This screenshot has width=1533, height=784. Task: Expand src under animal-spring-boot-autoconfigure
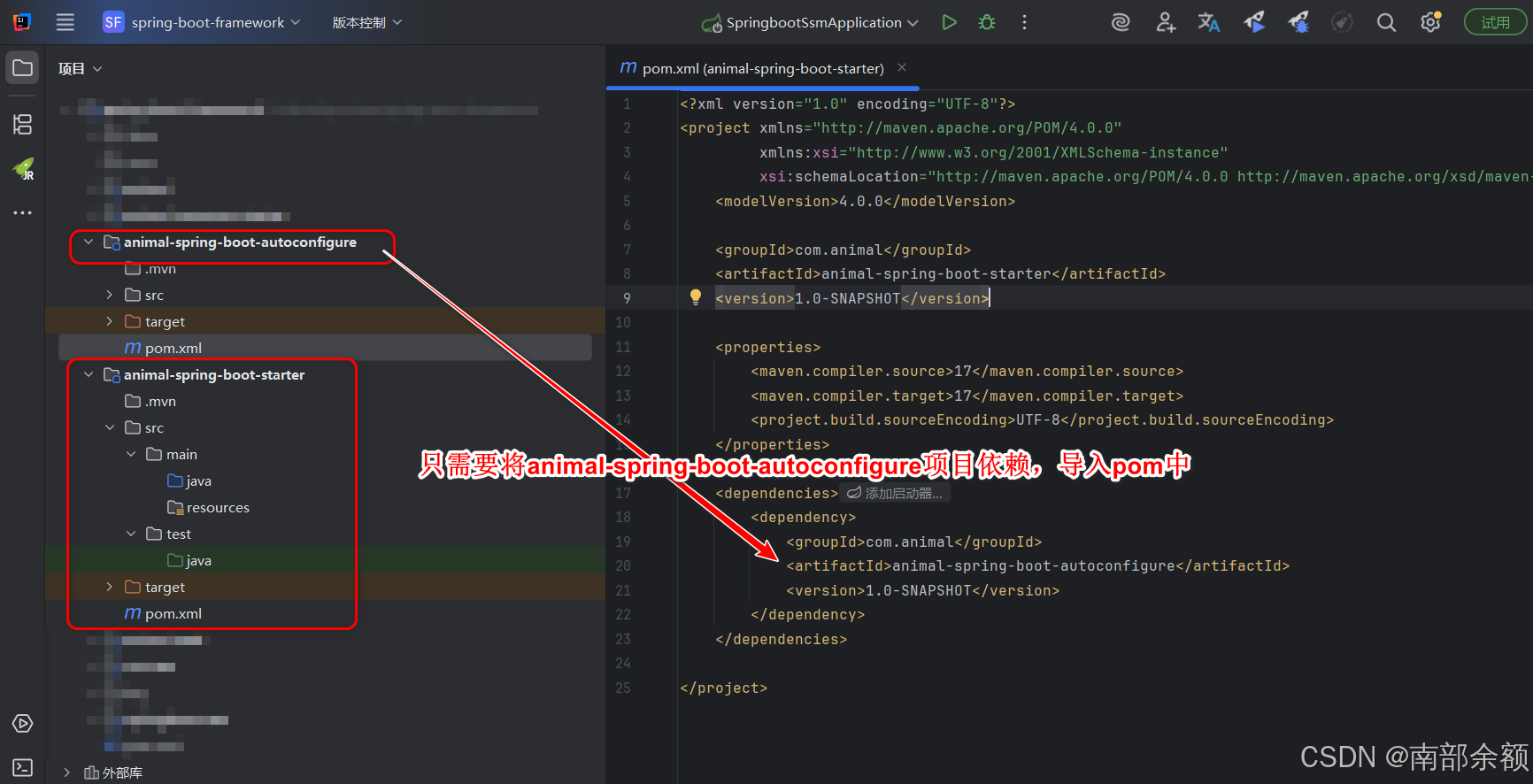pos(110,295)
